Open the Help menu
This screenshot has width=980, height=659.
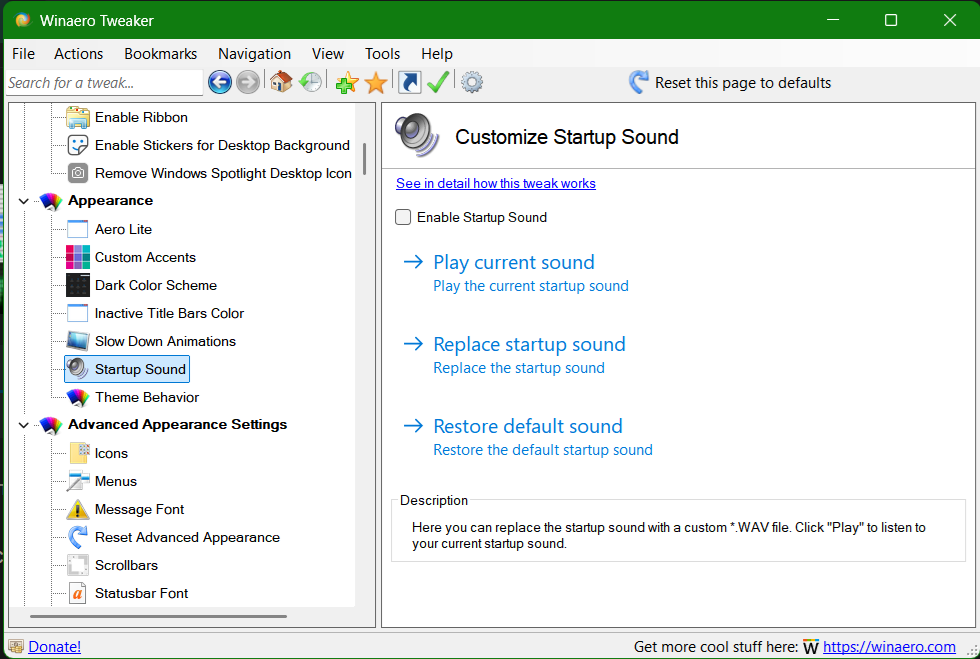point(437,54)
